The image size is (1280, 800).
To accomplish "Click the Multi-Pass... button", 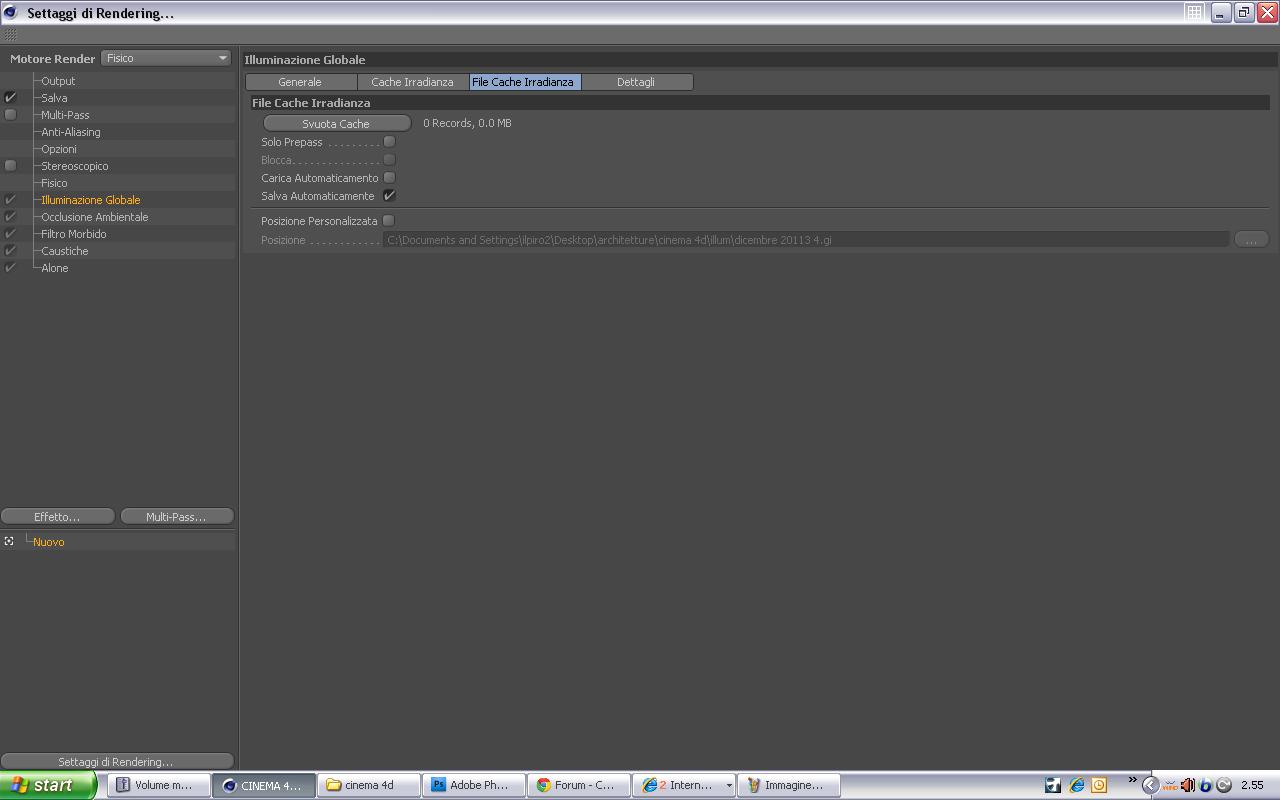I will point(176,517).
